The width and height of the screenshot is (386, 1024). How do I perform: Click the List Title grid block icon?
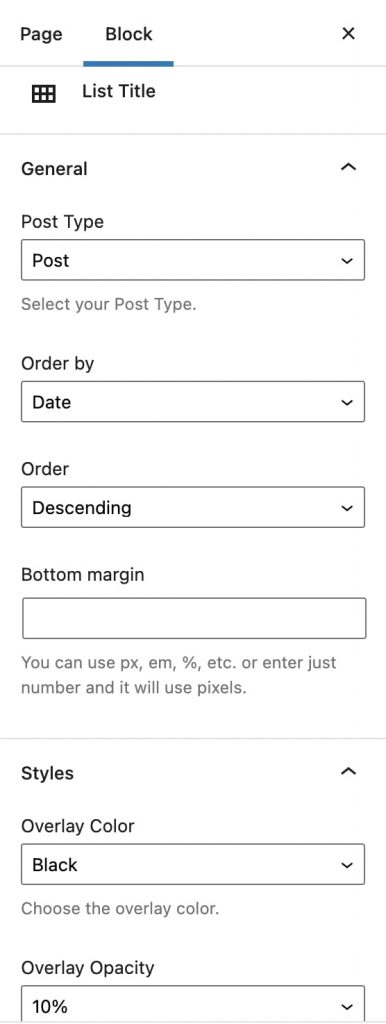pos(44,94)
